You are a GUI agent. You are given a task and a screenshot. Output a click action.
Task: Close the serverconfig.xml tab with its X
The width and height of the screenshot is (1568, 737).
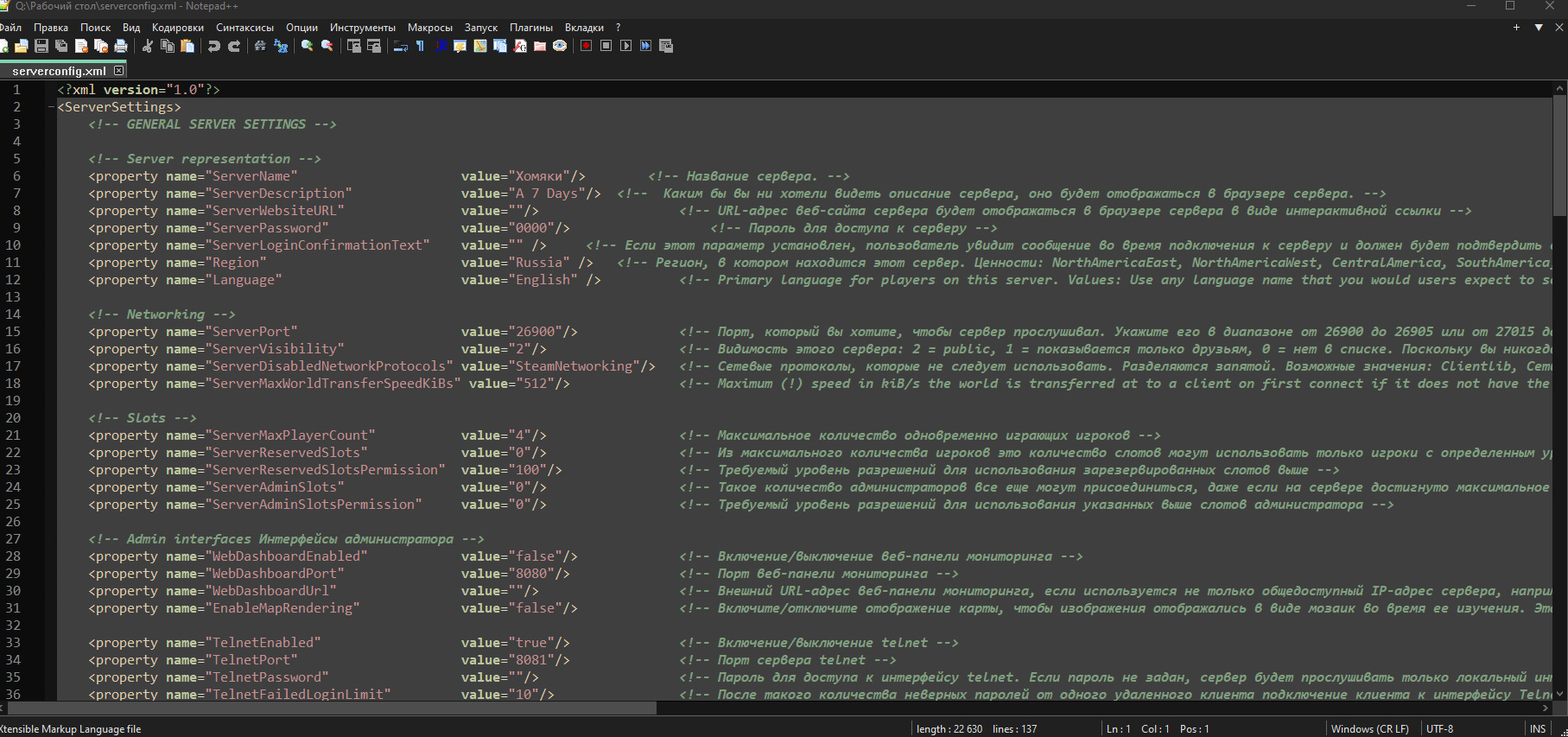pyautogui.click(x=119, y=70)
